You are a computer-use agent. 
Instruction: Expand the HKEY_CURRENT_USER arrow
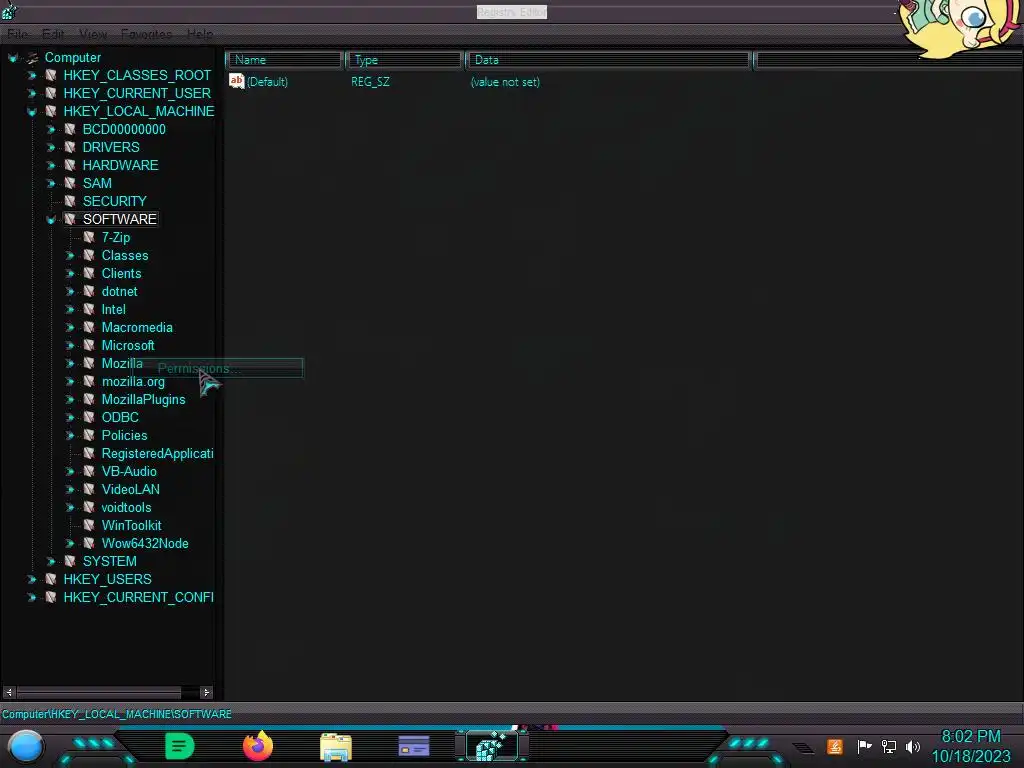[31, 93]
